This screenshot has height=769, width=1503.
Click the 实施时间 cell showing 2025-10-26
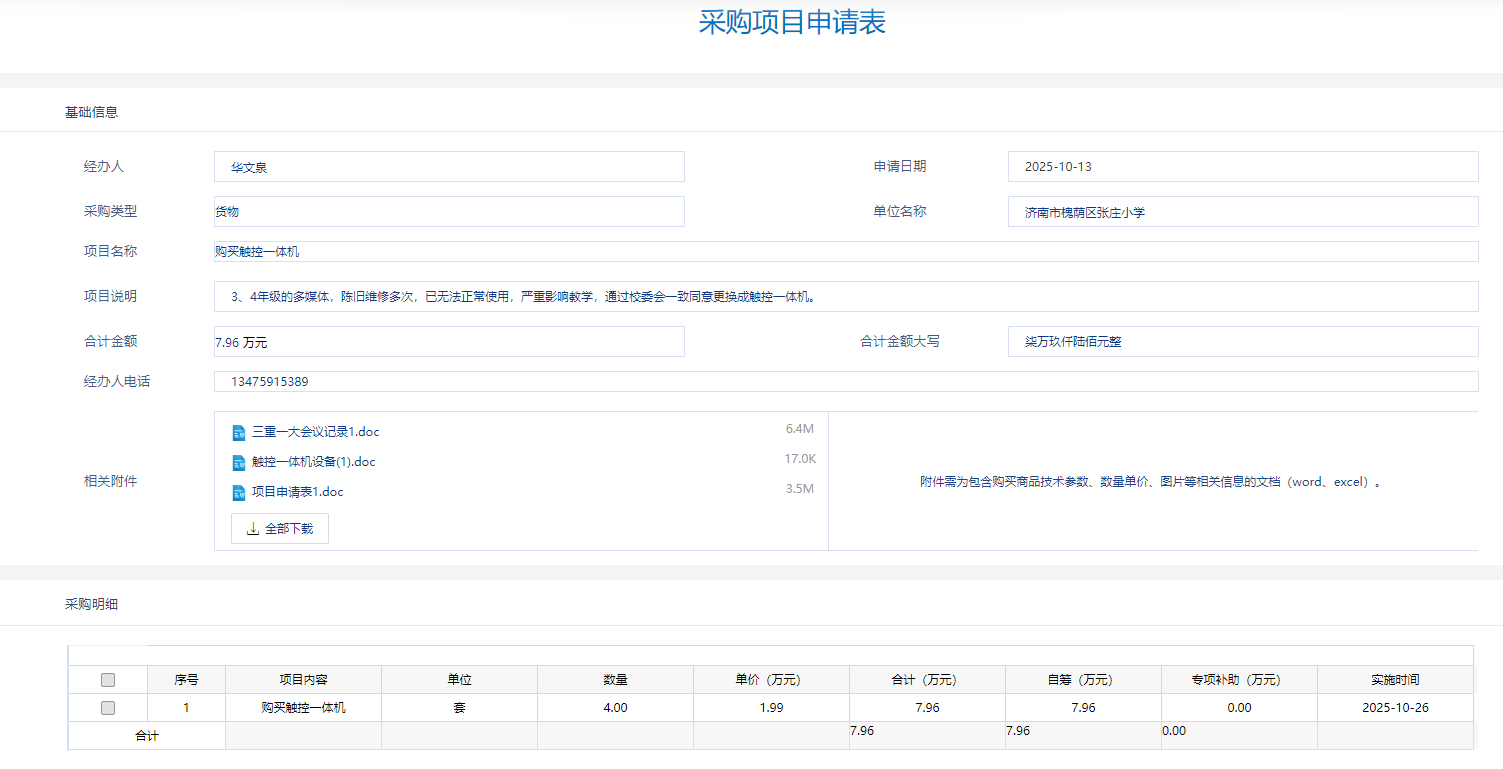pos(1396,706)
